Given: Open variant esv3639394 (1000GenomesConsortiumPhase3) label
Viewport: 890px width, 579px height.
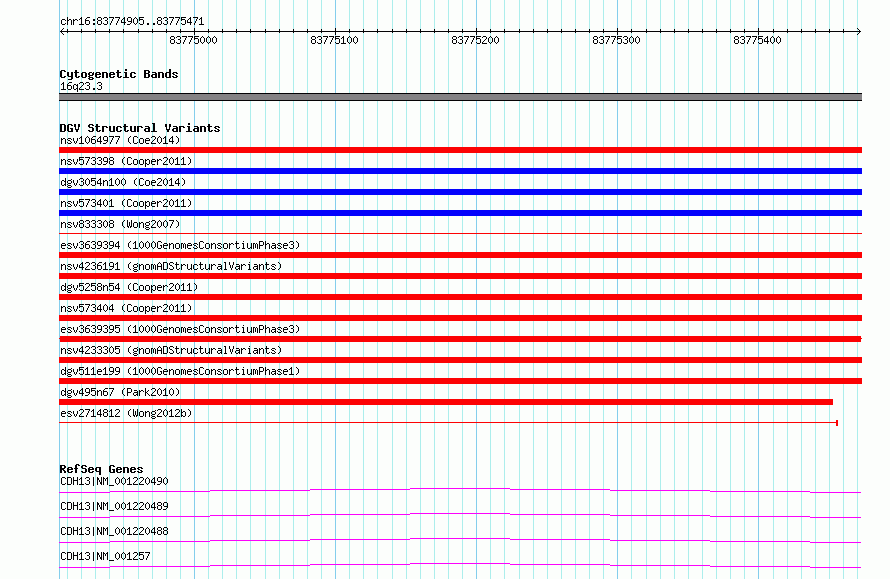Looking at the screenshot, I should pyautogui.click(x=180, y=245).
